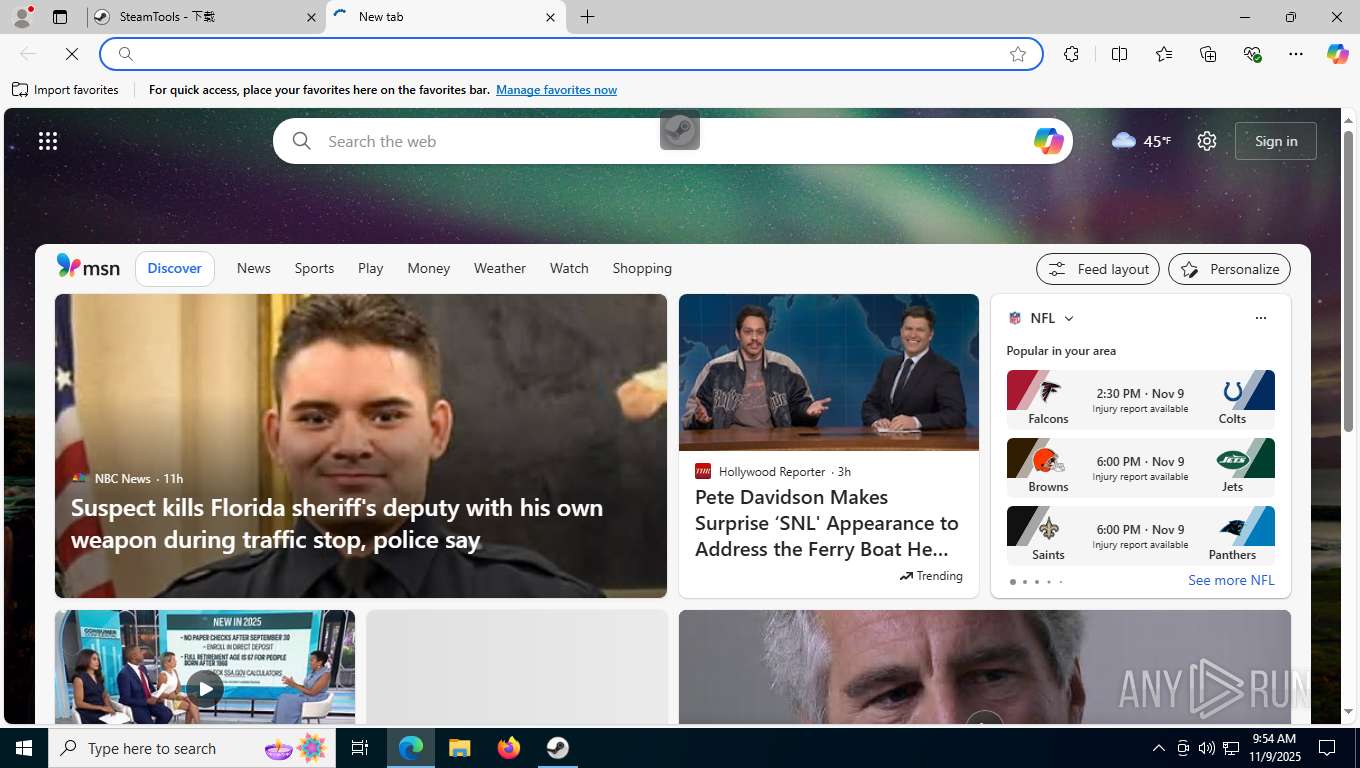Open the Saints vs Panthers game row
This screenshot has height=768, width=1360.
pos(1141,535)
